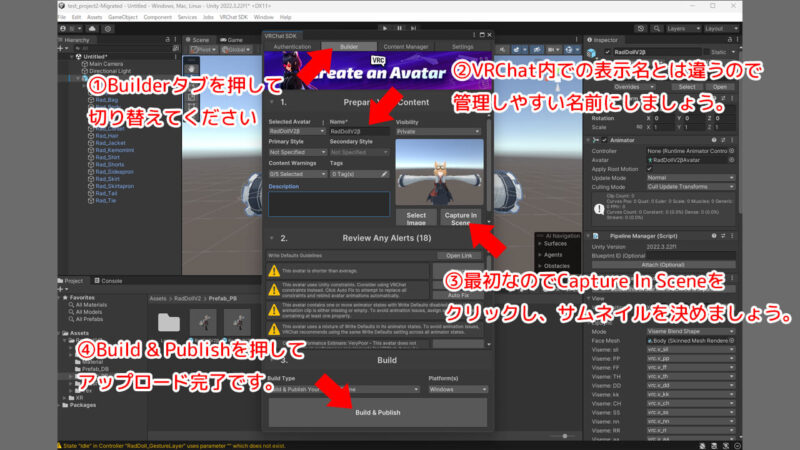The height and width of the screenshot is (450, 800).
Task: Click the cloud services icon
Action: (92, 29)
